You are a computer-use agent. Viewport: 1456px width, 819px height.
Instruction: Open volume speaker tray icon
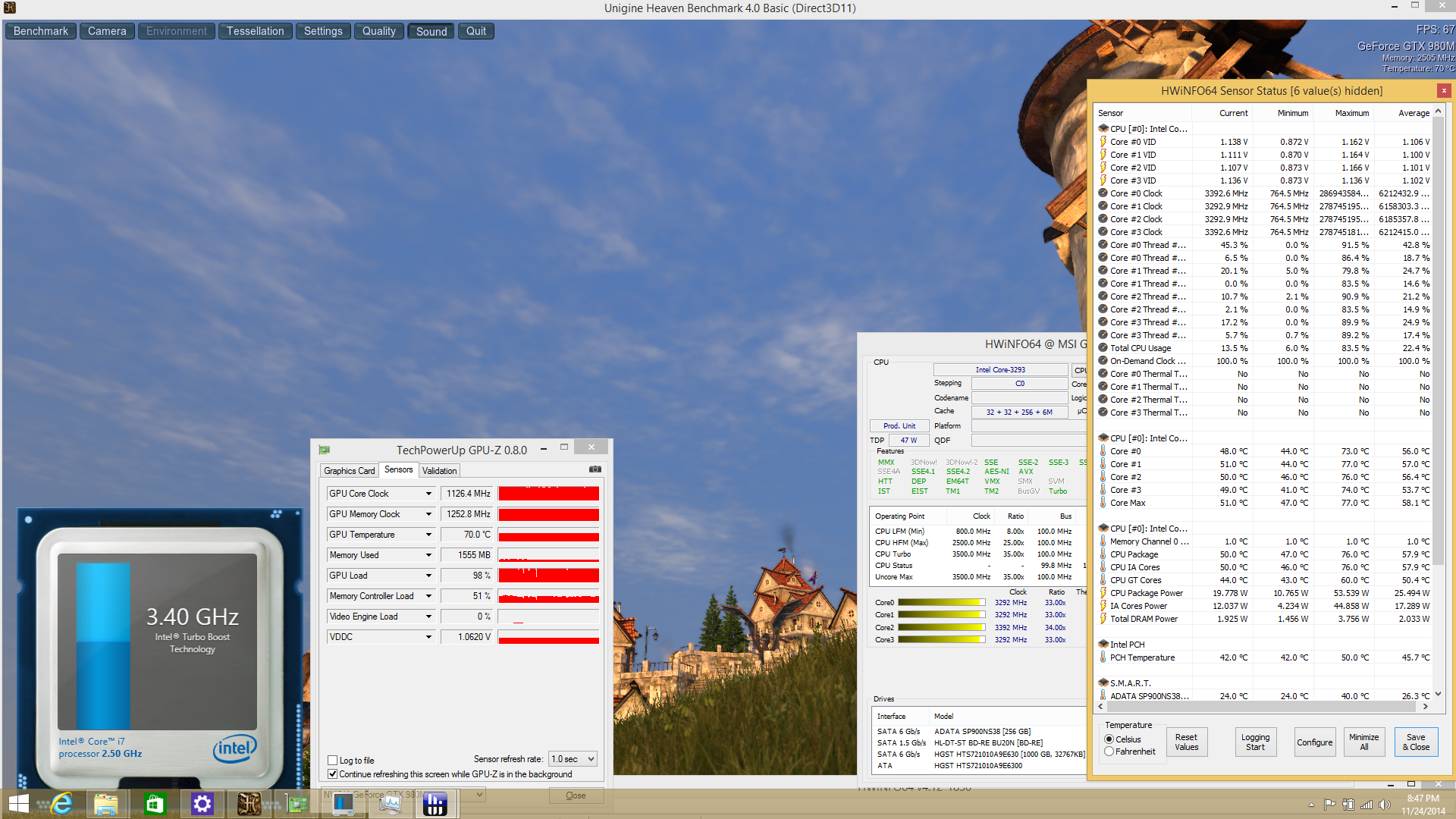[x=1385, y=805]
